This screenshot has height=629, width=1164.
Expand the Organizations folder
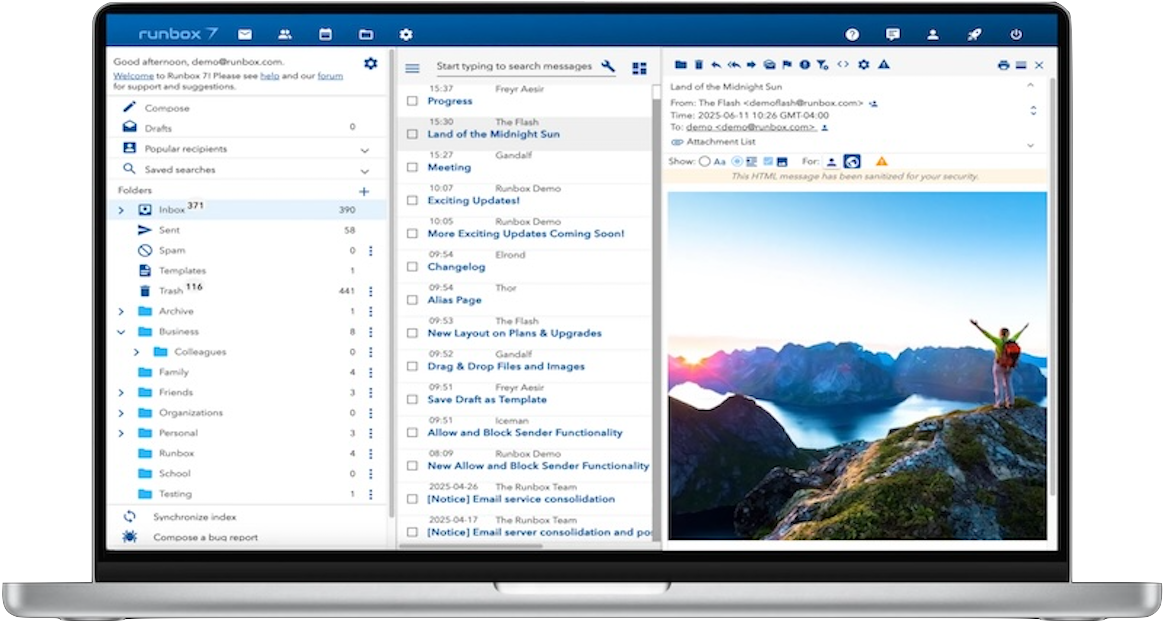[x=121, y=413]
